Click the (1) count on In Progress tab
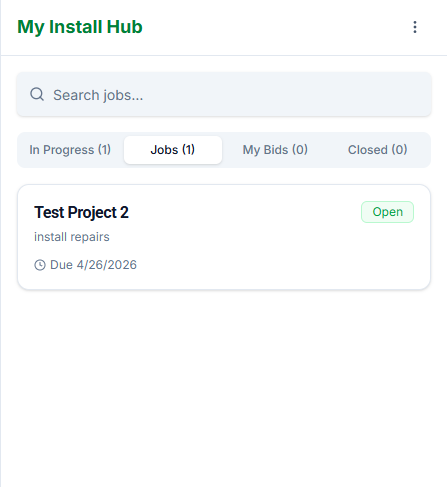This screenshot has width=447, height=487. [x=104, y=150]
